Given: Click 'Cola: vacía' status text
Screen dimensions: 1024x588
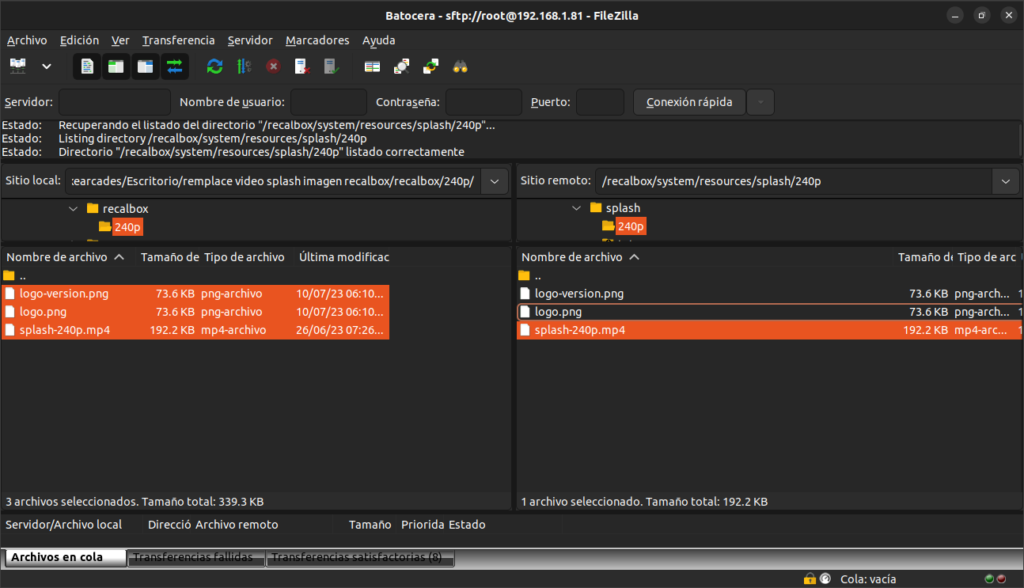Looking at the screenshot, I should click(x=868, y=580).
